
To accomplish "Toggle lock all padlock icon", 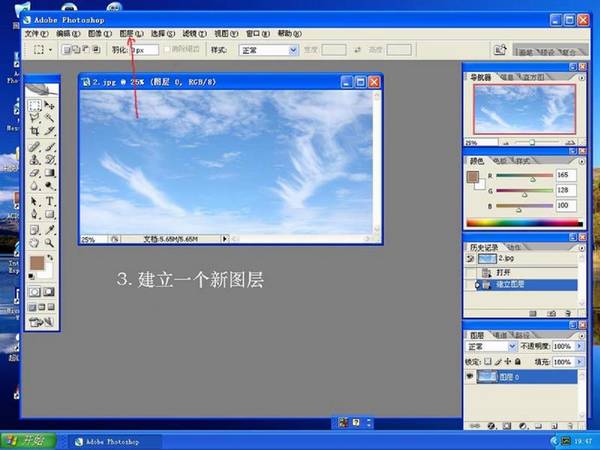I will (518, 361).
